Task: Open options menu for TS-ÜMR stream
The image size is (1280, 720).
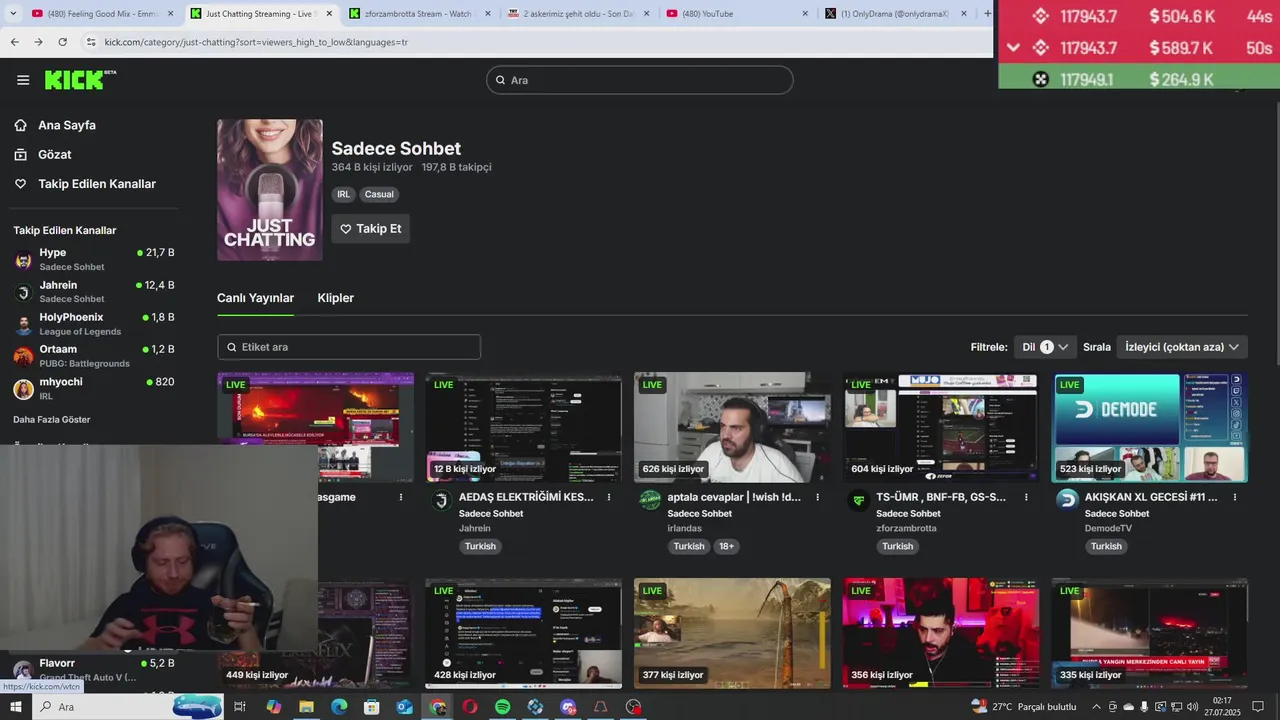Action: 1026,497
